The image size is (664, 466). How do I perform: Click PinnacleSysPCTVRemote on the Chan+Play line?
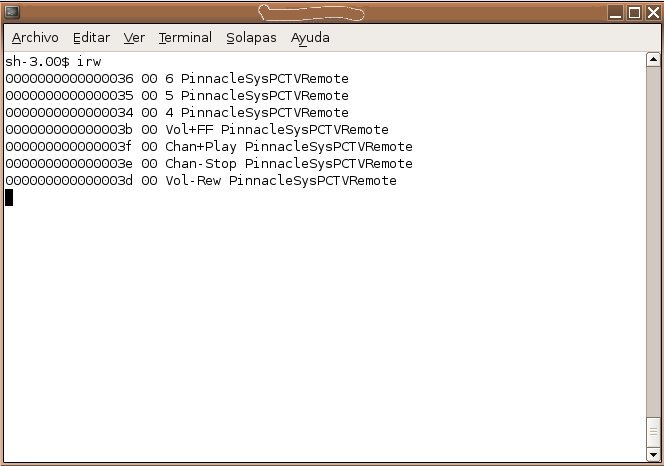click(x=329, y=147)
